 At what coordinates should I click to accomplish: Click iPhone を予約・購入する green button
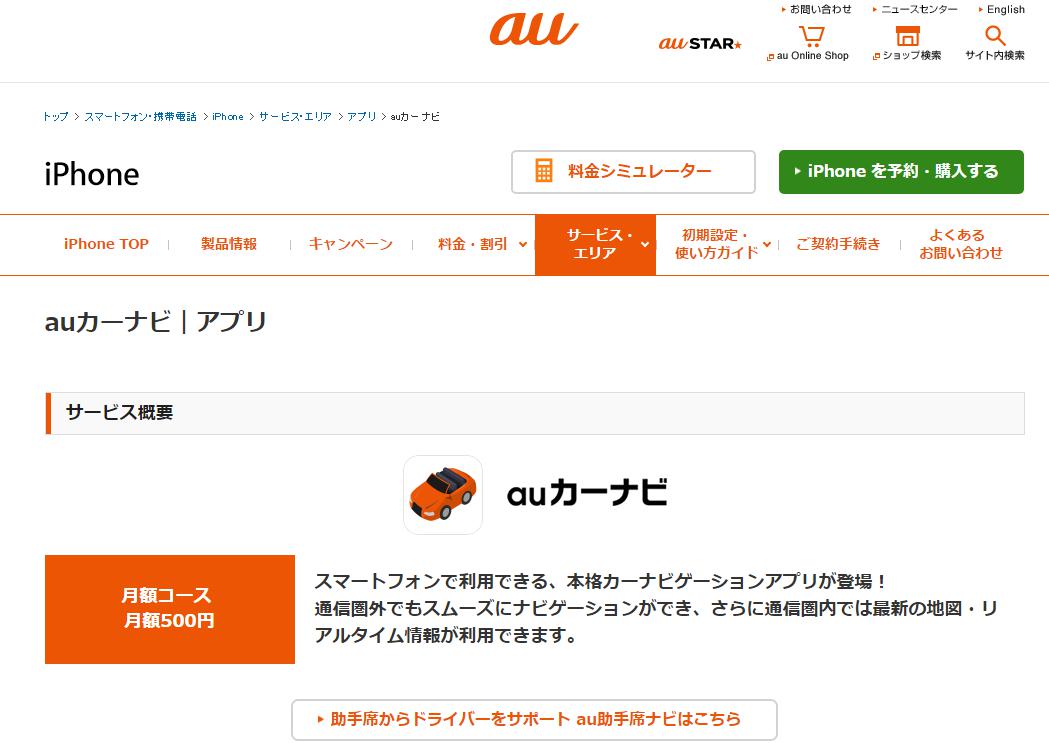pos(901,172)
